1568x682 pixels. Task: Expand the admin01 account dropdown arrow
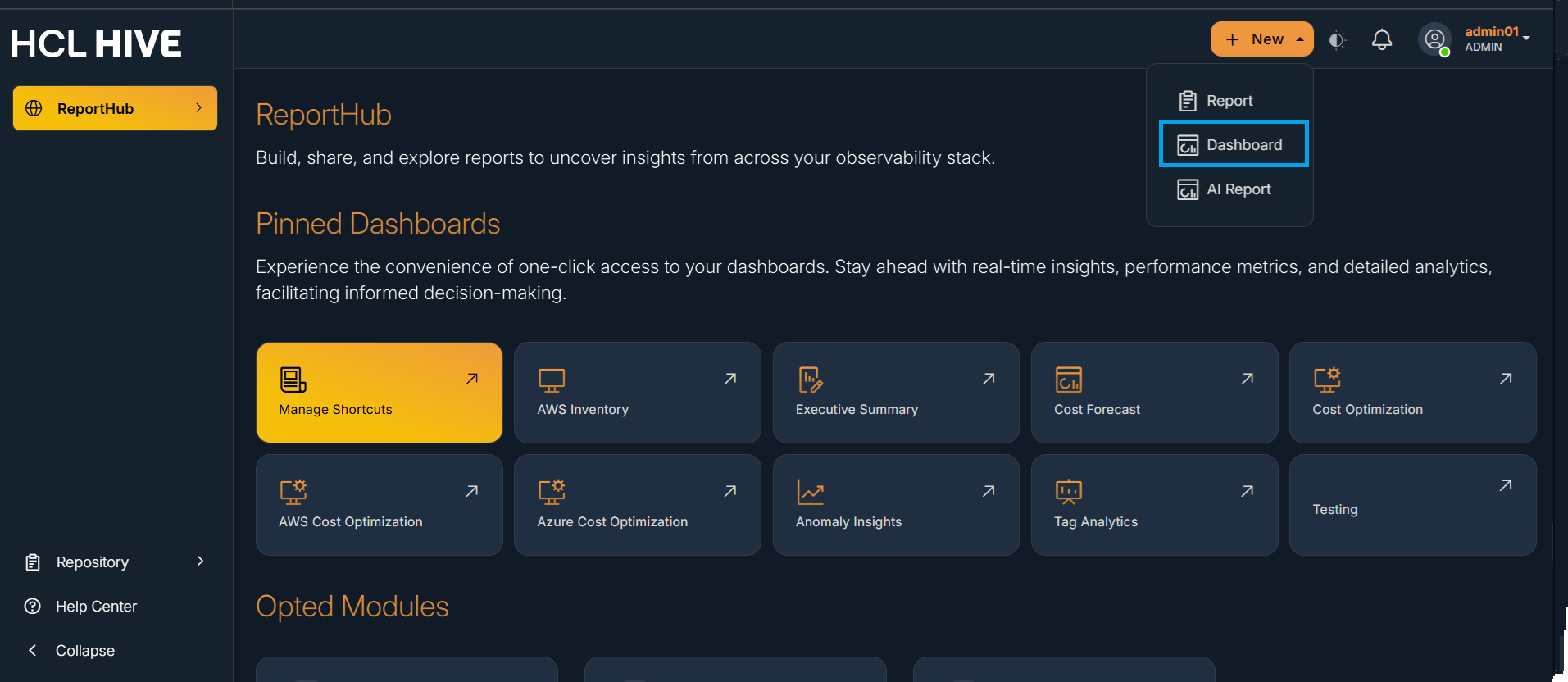1526,38
